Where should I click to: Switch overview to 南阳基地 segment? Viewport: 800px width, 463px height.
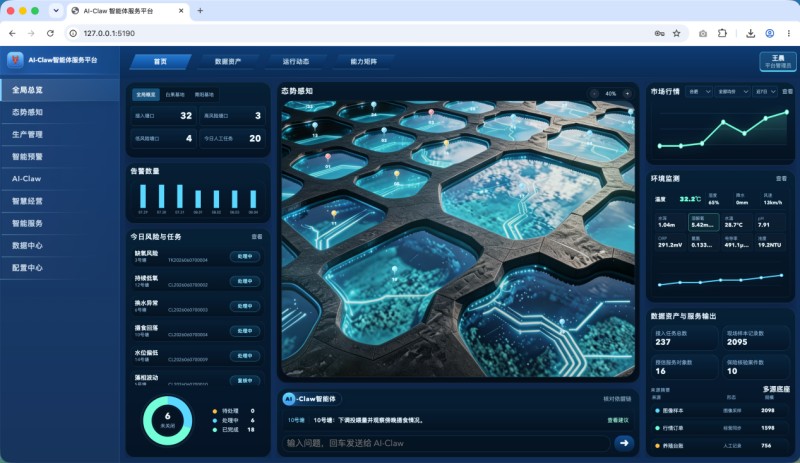coord(205,94)
